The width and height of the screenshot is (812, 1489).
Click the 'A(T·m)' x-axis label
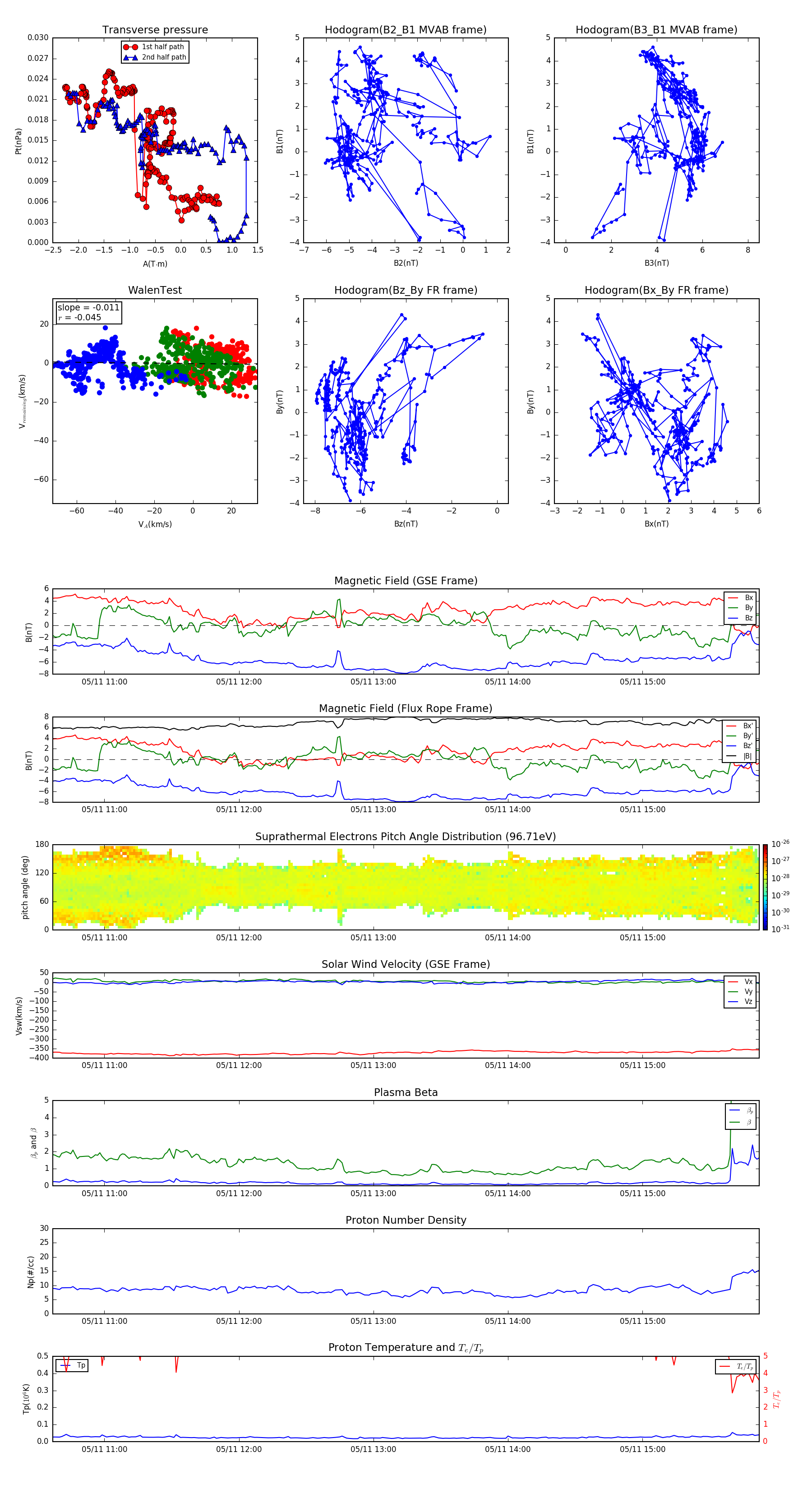(x=155, y=264)
